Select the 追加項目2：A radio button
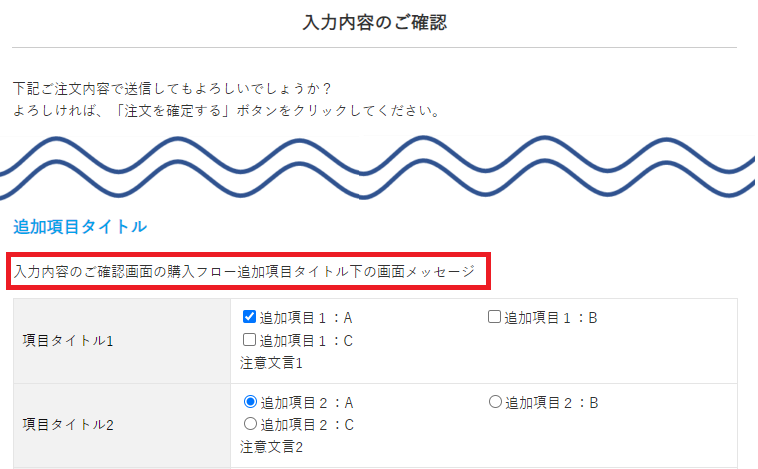Viewport: 758px width, 469px height. click(250, 402)
